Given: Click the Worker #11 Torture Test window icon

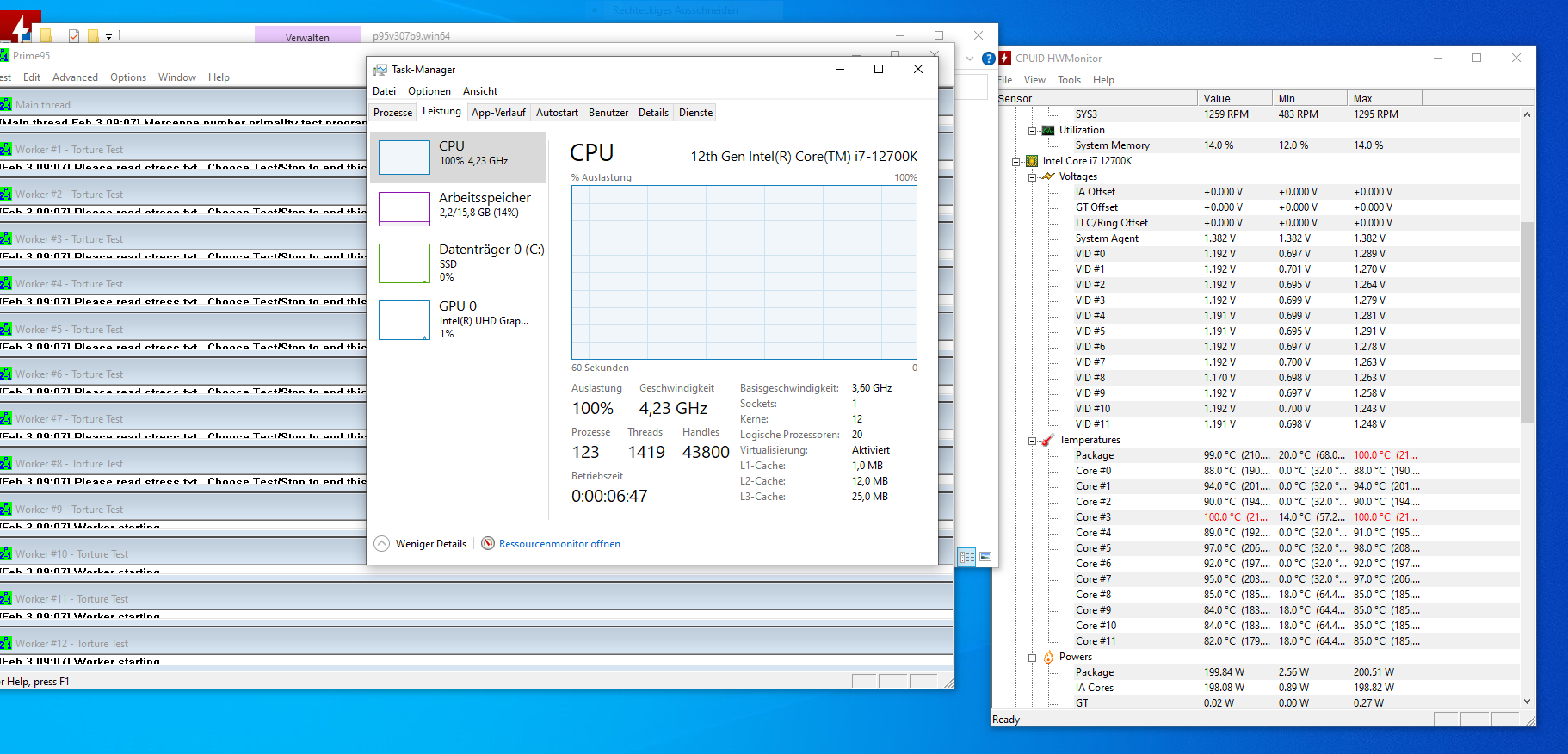Looking at the screenshot, I should click(x=5, y=599).
